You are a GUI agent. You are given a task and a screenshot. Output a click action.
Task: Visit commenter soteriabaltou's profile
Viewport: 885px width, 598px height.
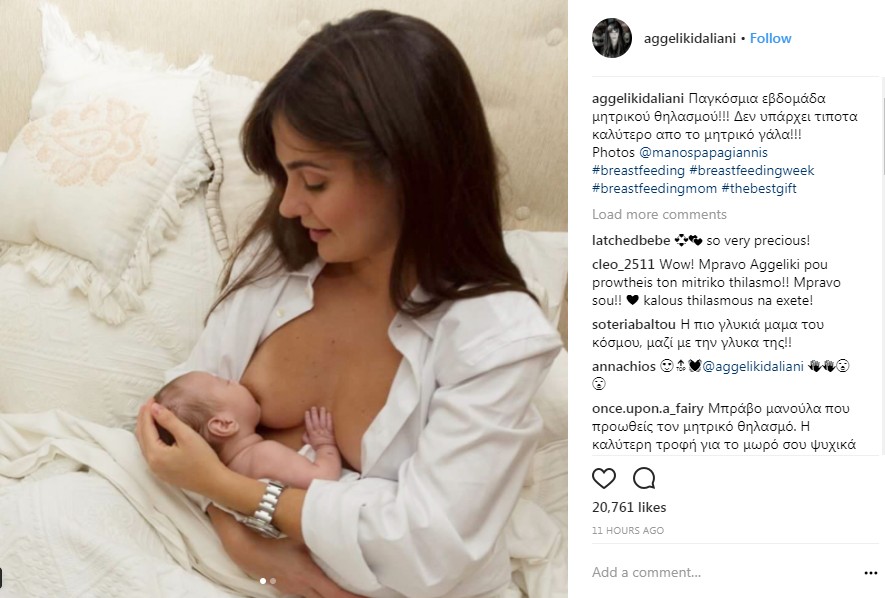[x=634, y=324]
